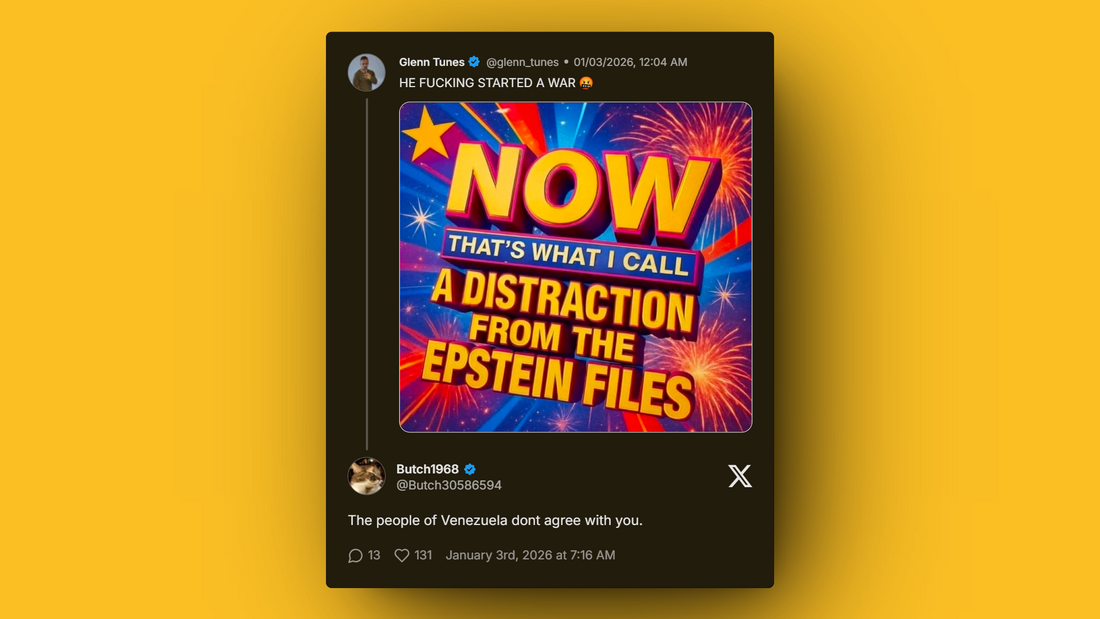Toggle the like on Butch1968's reply
This screenshot has height=619, width=1100.
point(401,555)
